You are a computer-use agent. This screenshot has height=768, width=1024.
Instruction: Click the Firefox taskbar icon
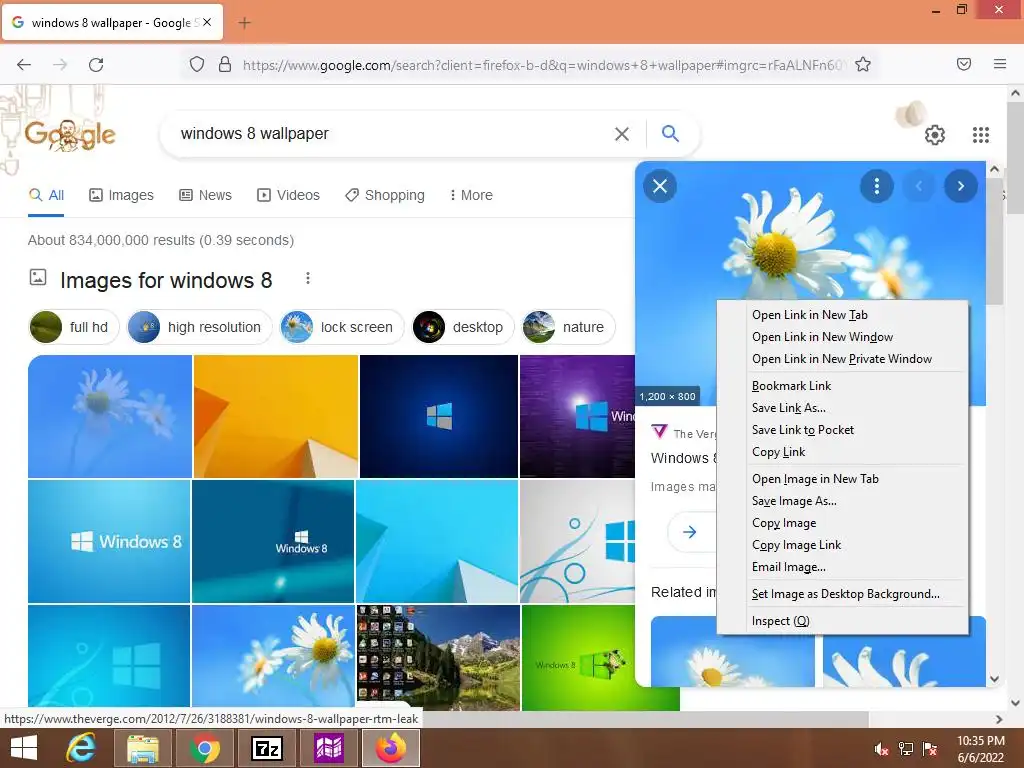(x=391, y=748)
